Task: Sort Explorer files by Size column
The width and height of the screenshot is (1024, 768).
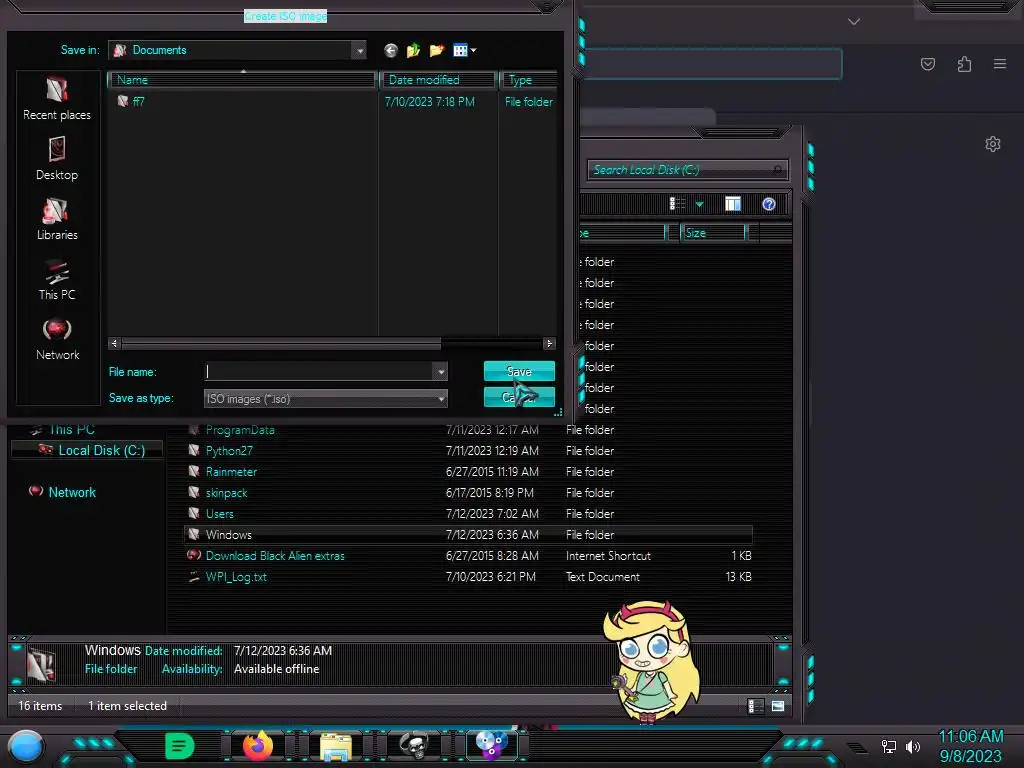Action: (x=712, y=233)
